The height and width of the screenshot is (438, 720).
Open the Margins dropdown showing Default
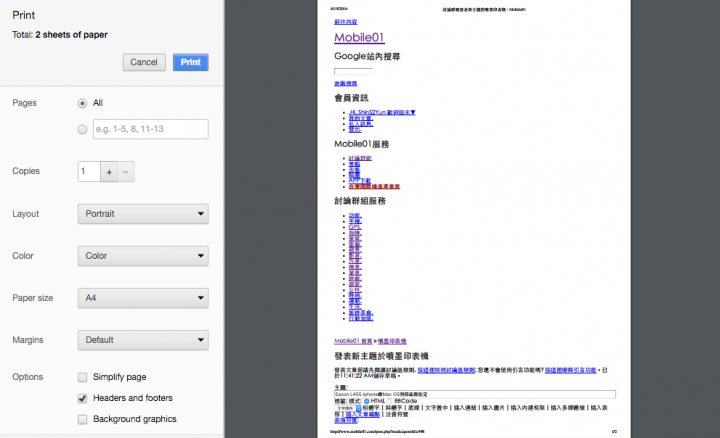(143, 340)
